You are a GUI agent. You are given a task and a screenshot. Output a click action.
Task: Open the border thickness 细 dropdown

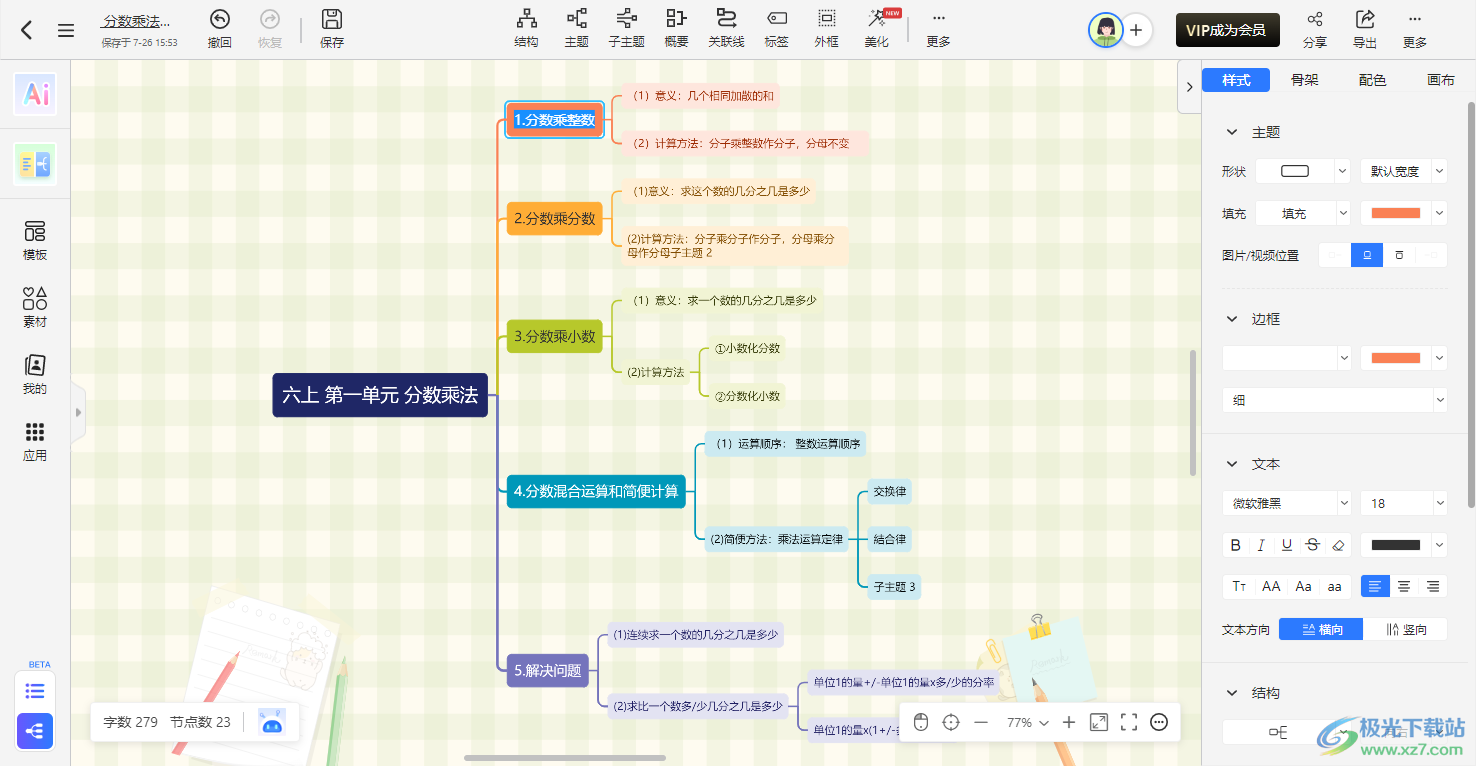1334,400
